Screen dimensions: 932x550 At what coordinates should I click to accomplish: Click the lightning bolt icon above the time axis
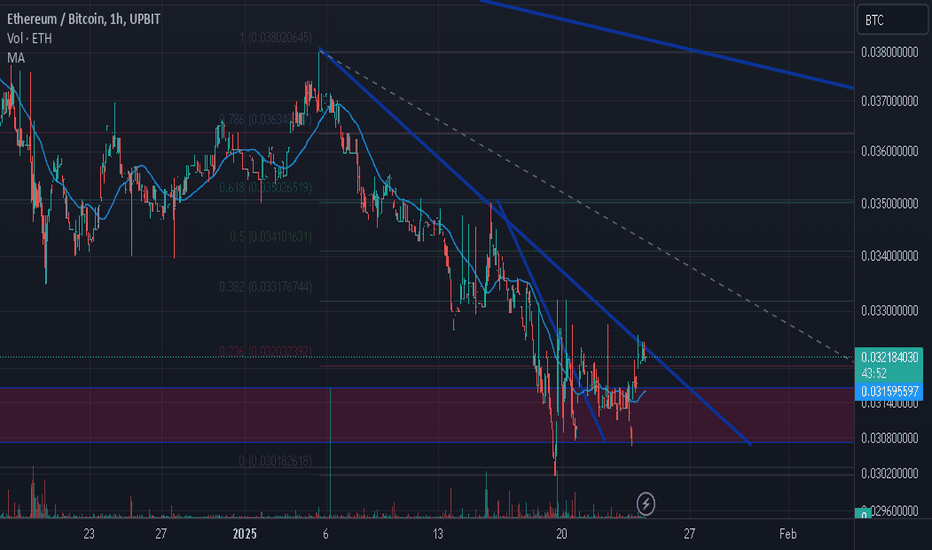point(646,504)
